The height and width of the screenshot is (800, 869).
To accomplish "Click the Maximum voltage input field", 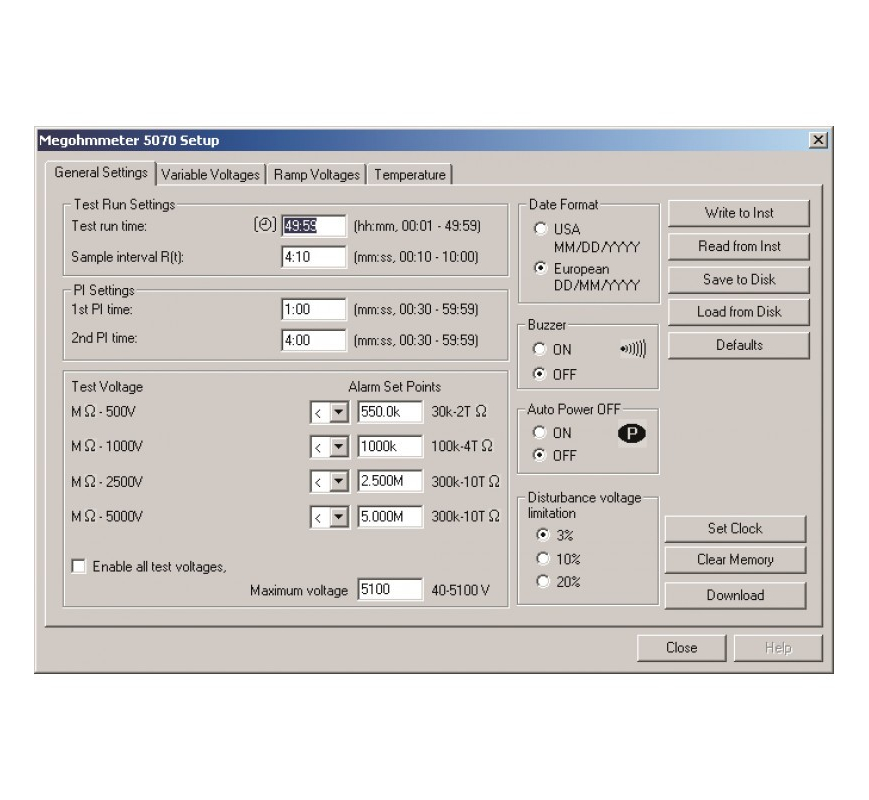I will click(x=390, y=589).
